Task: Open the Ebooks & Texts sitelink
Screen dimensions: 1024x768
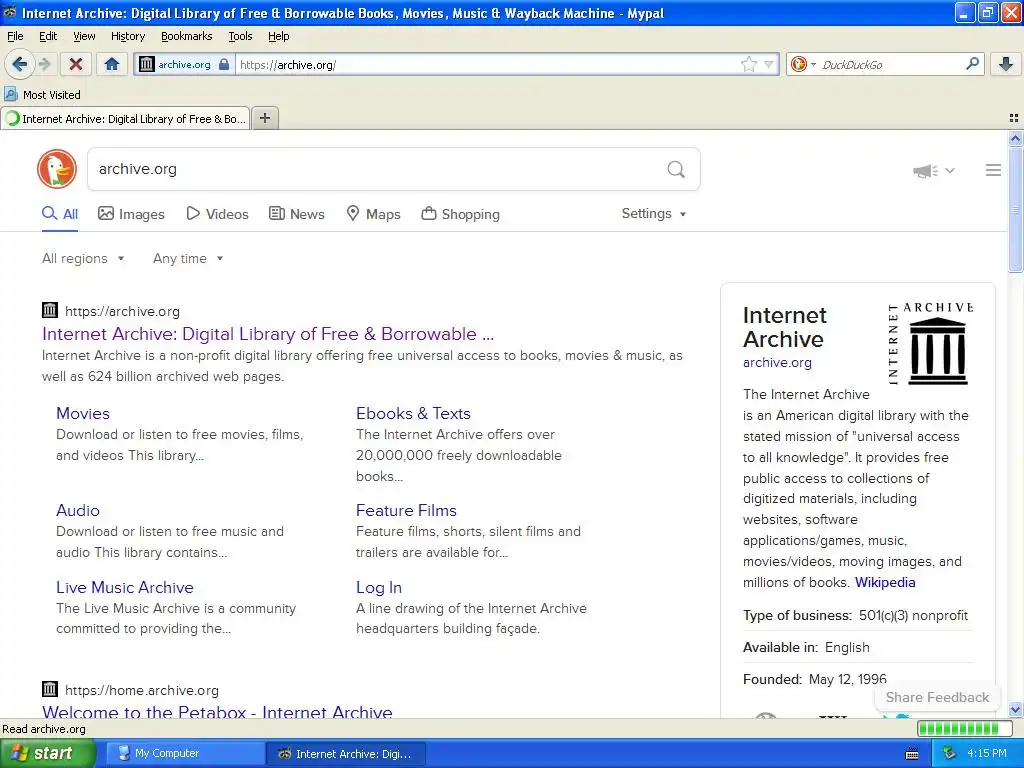Action: pyautogui.click(x=413, y=413)
